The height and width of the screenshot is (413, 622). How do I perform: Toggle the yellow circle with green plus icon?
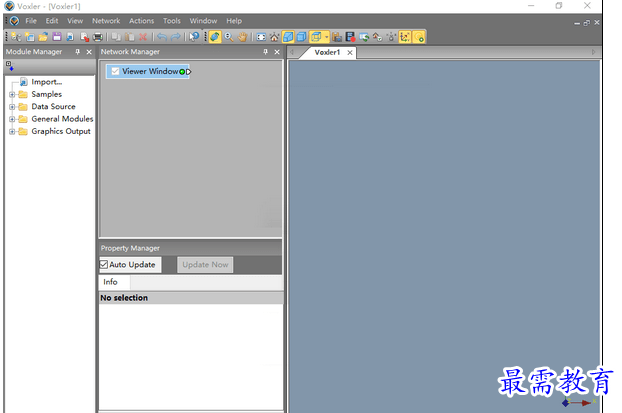(x=419, y=37)
